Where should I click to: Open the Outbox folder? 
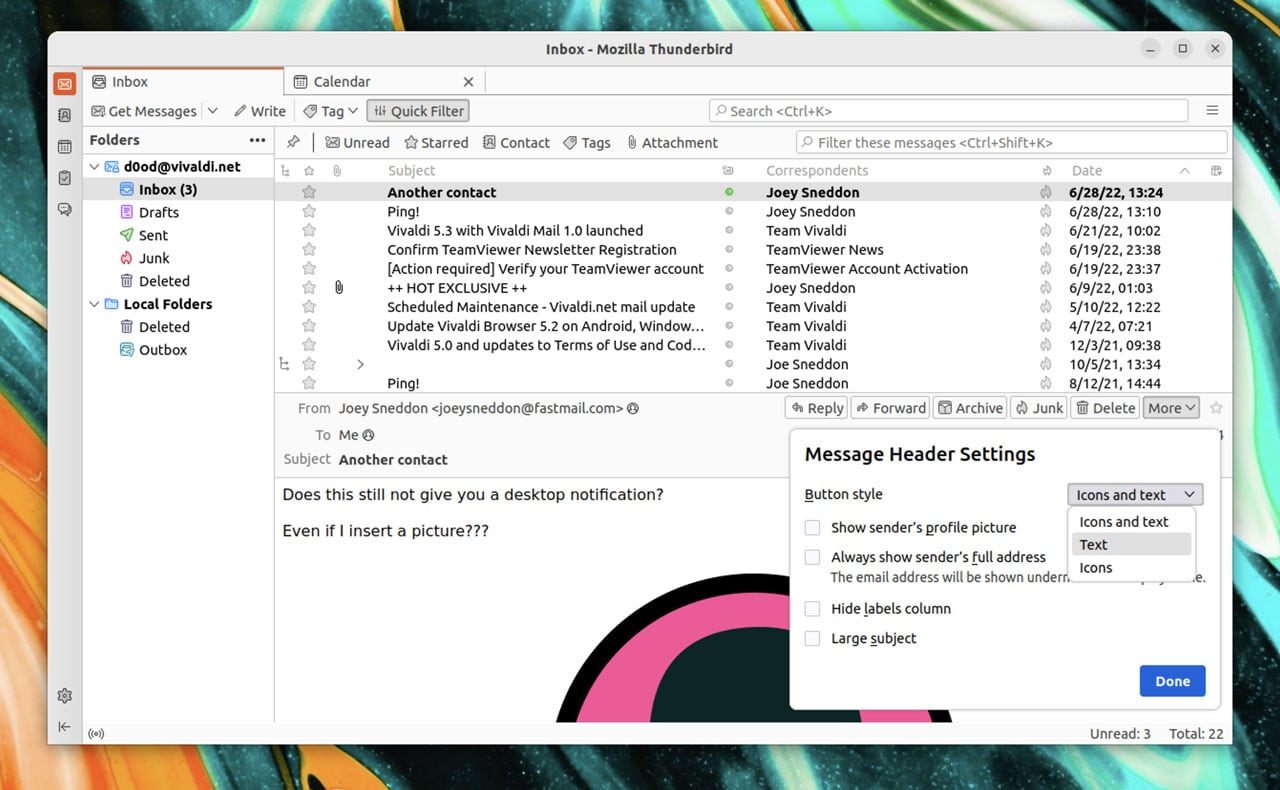tap(162, 350)
